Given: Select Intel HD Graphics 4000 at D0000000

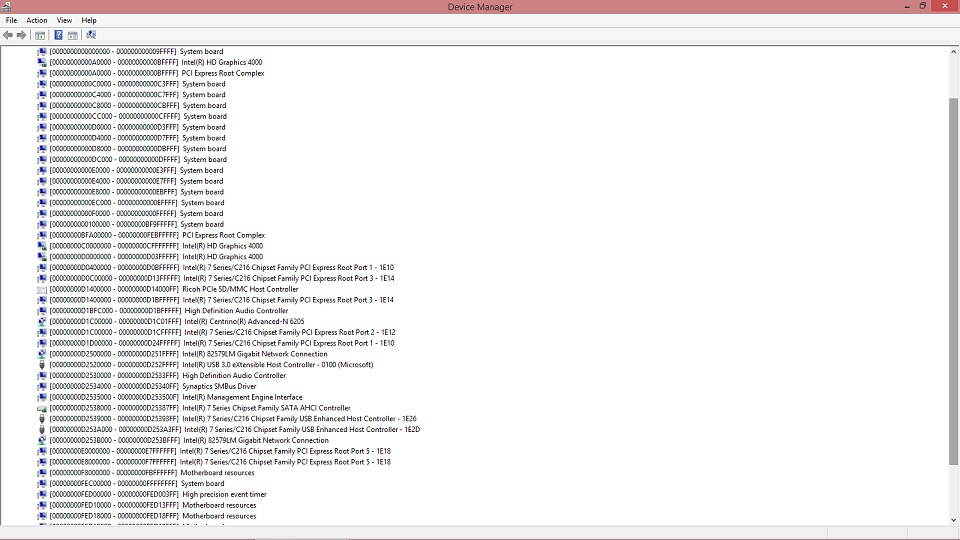Looking at the screenshot, I should 156,257.
